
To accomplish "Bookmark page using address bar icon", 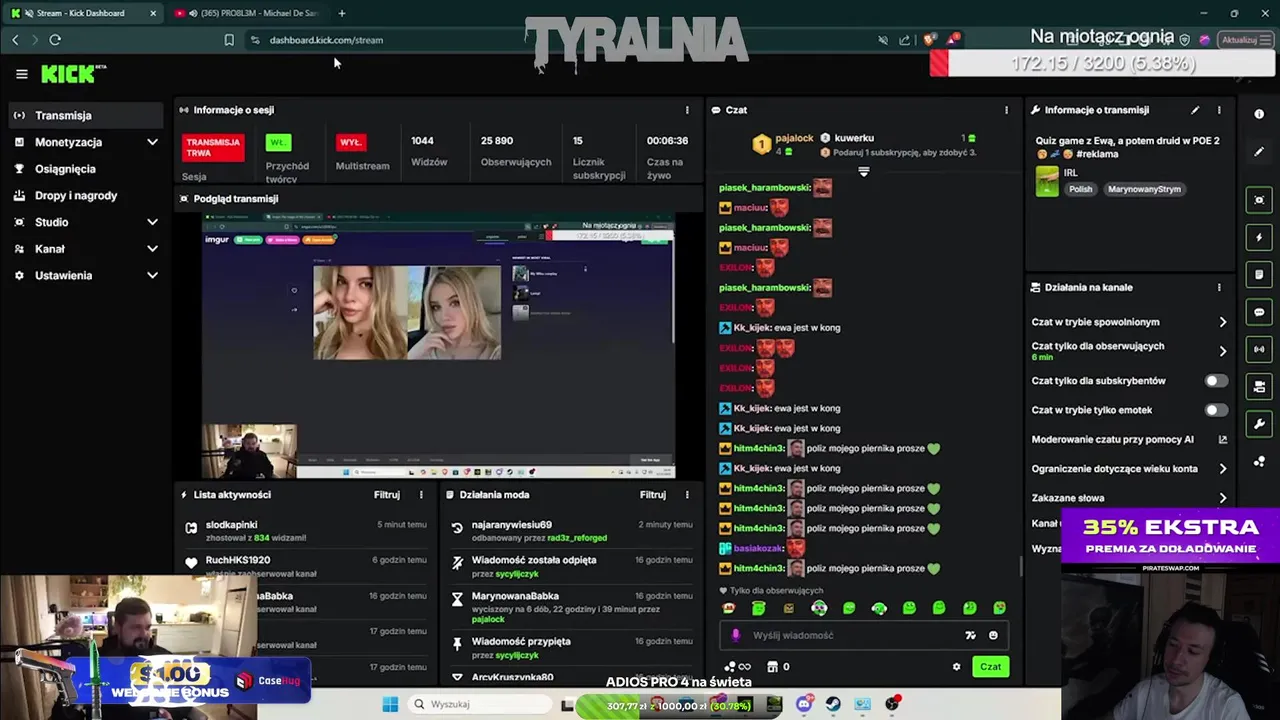I will (x=229, y=40).
